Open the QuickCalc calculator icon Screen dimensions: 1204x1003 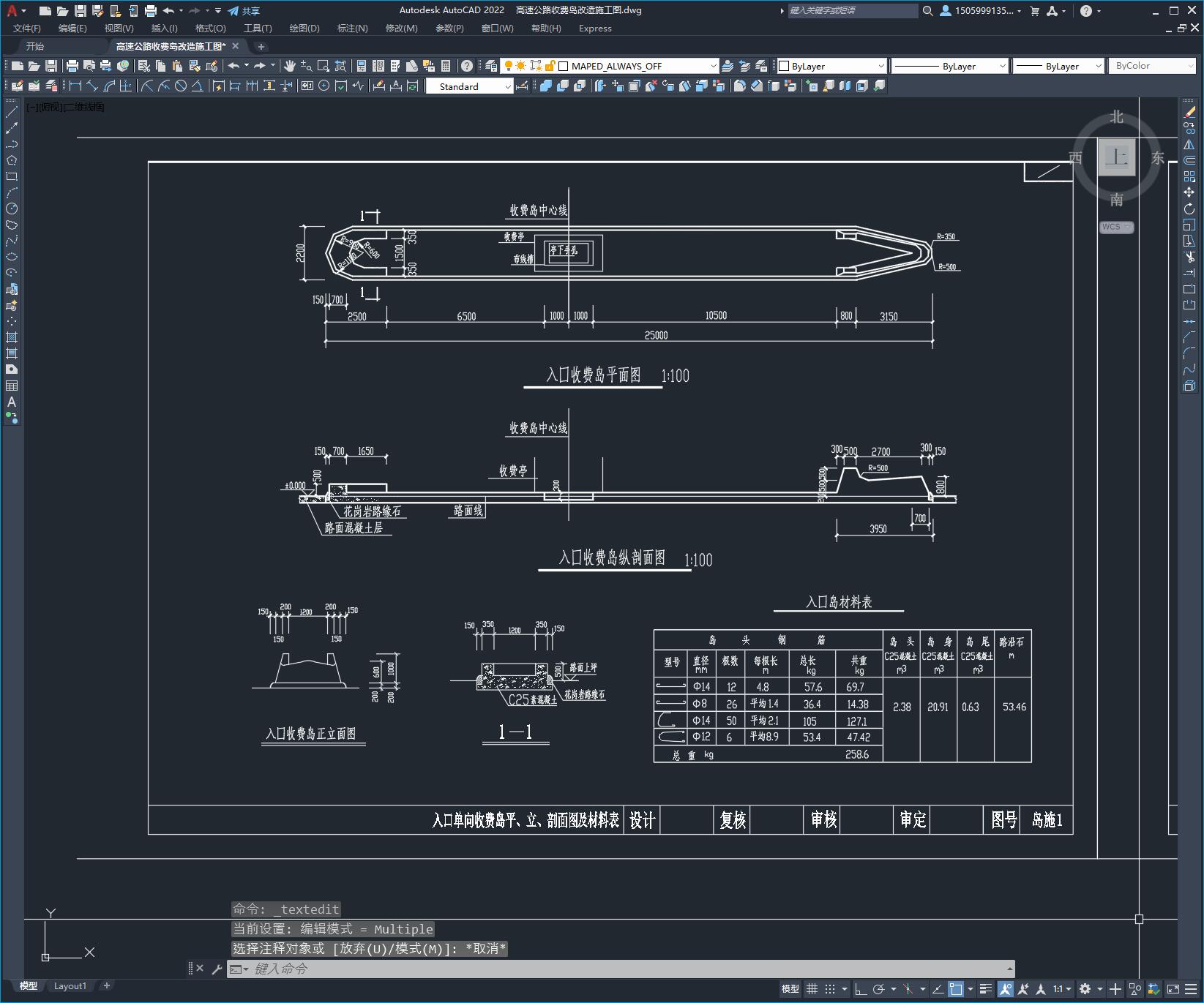(x=446, y=66)
